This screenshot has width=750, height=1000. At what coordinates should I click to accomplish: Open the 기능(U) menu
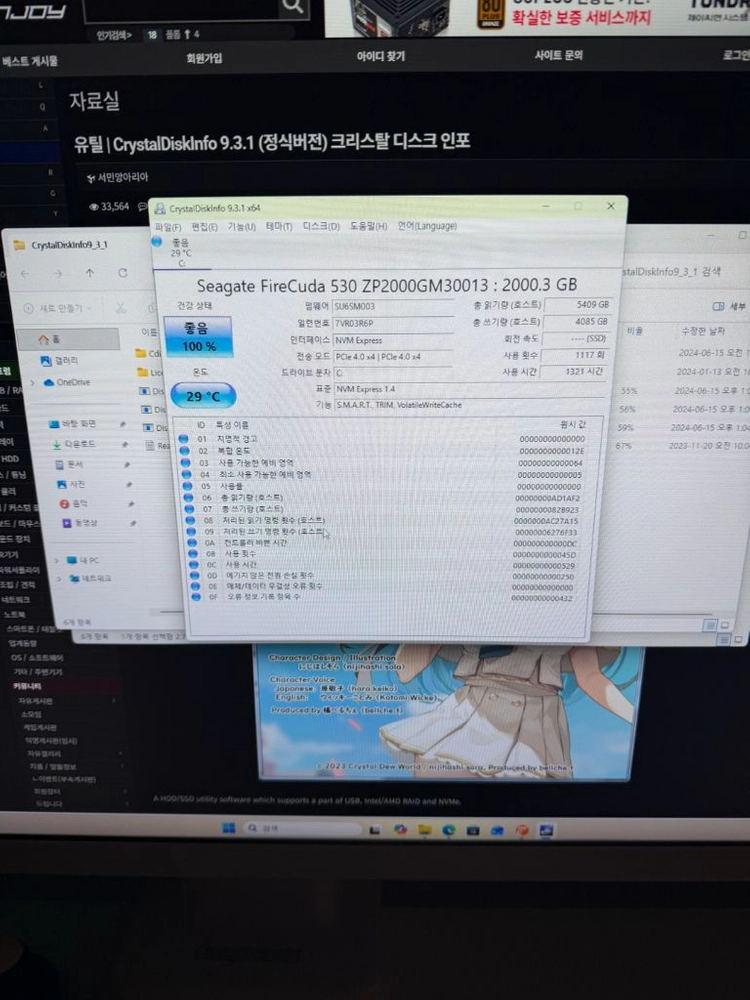(x=242, y=226)
